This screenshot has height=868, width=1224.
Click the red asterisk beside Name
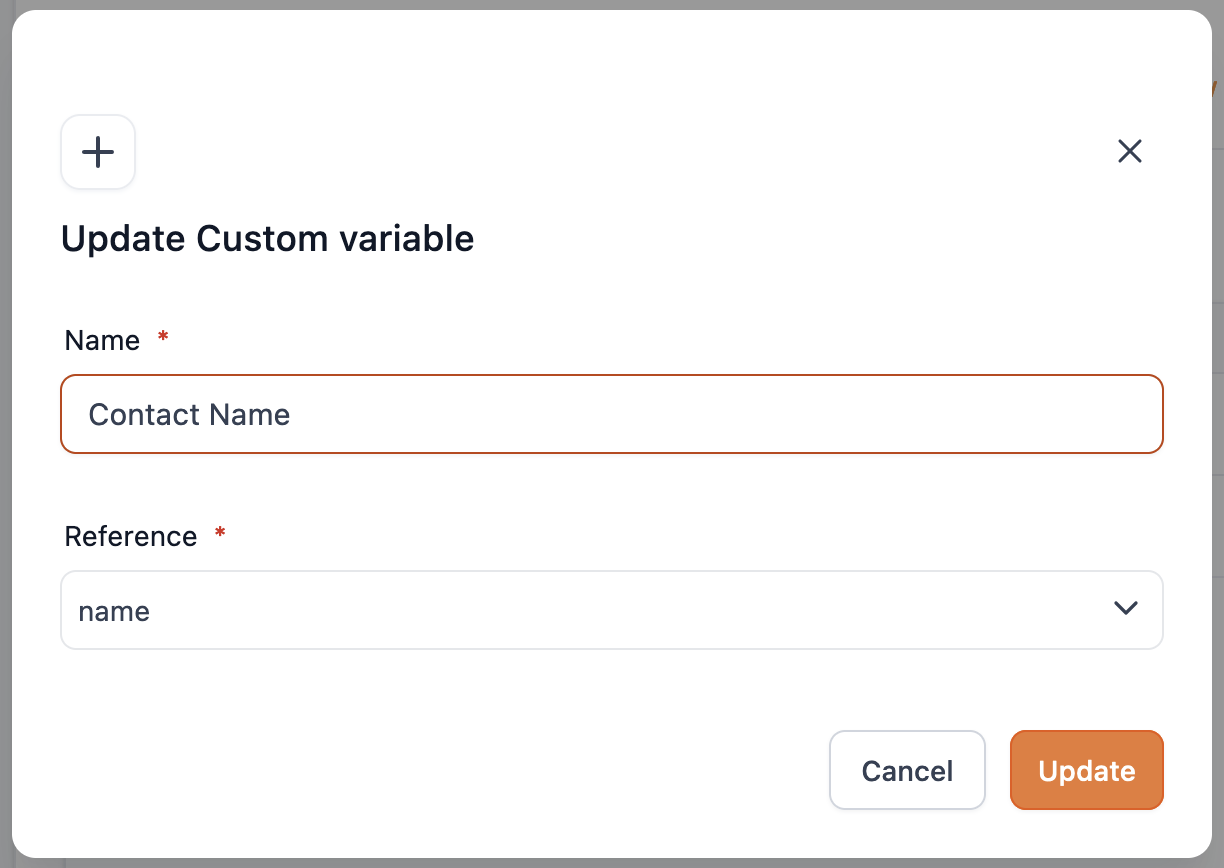163,339
